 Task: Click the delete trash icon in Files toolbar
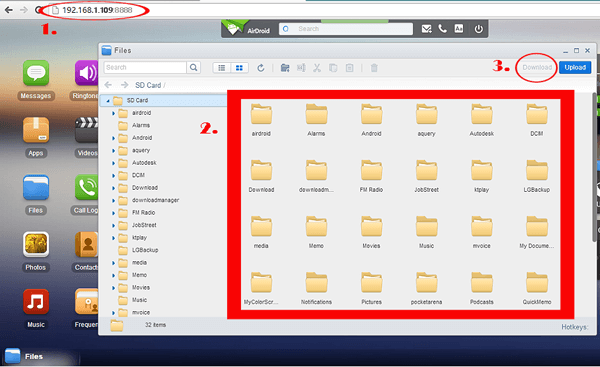click(x=374, y=68)
